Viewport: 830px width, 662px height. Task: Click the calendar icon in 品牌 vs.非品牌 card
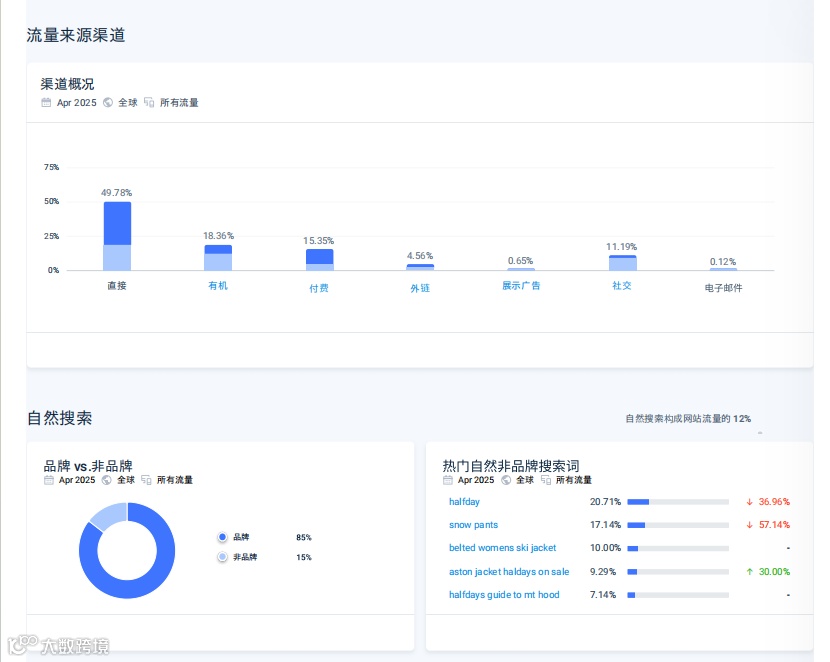(49, 480)
